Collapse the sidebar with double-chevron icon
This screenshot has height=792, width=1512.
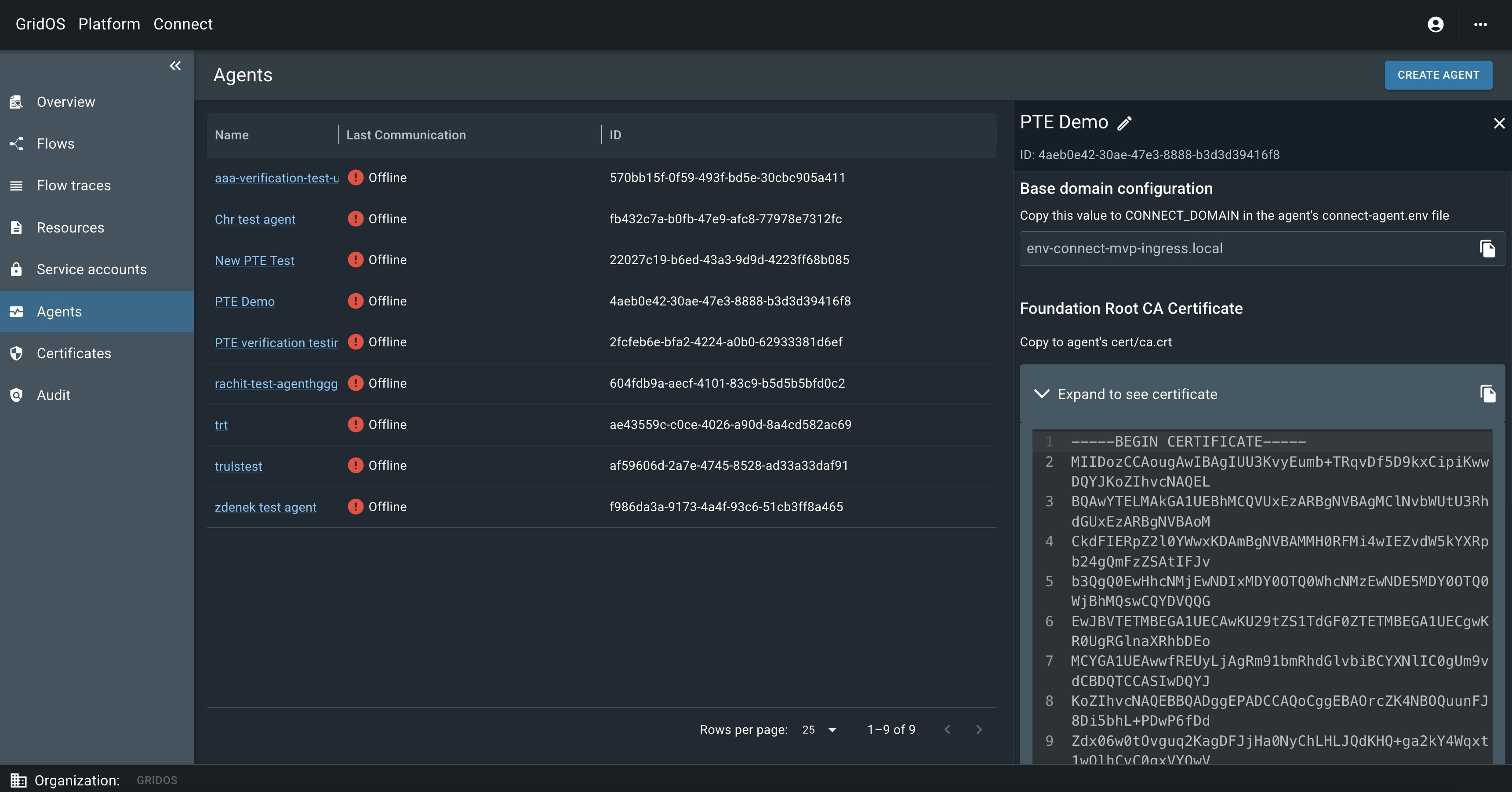175,66
